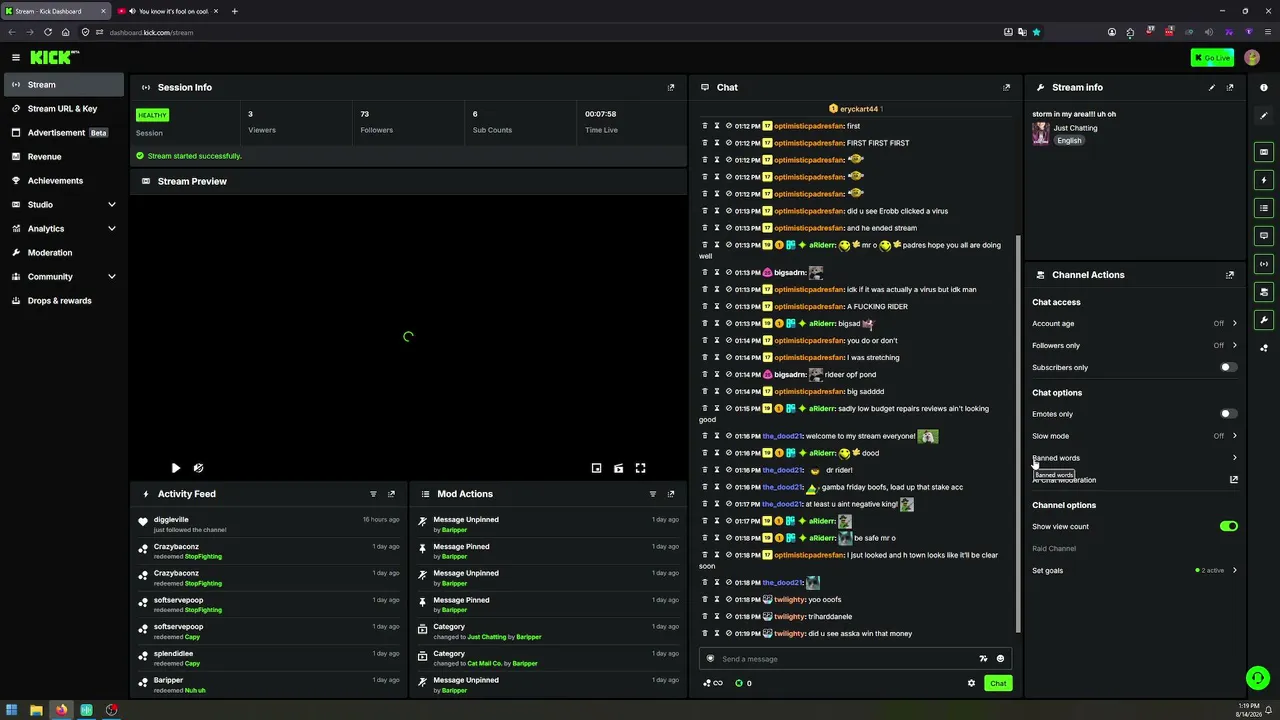The image size is (1280, 720).
Task: Open the emoji picker in chat
Action: pos(1000,659)
